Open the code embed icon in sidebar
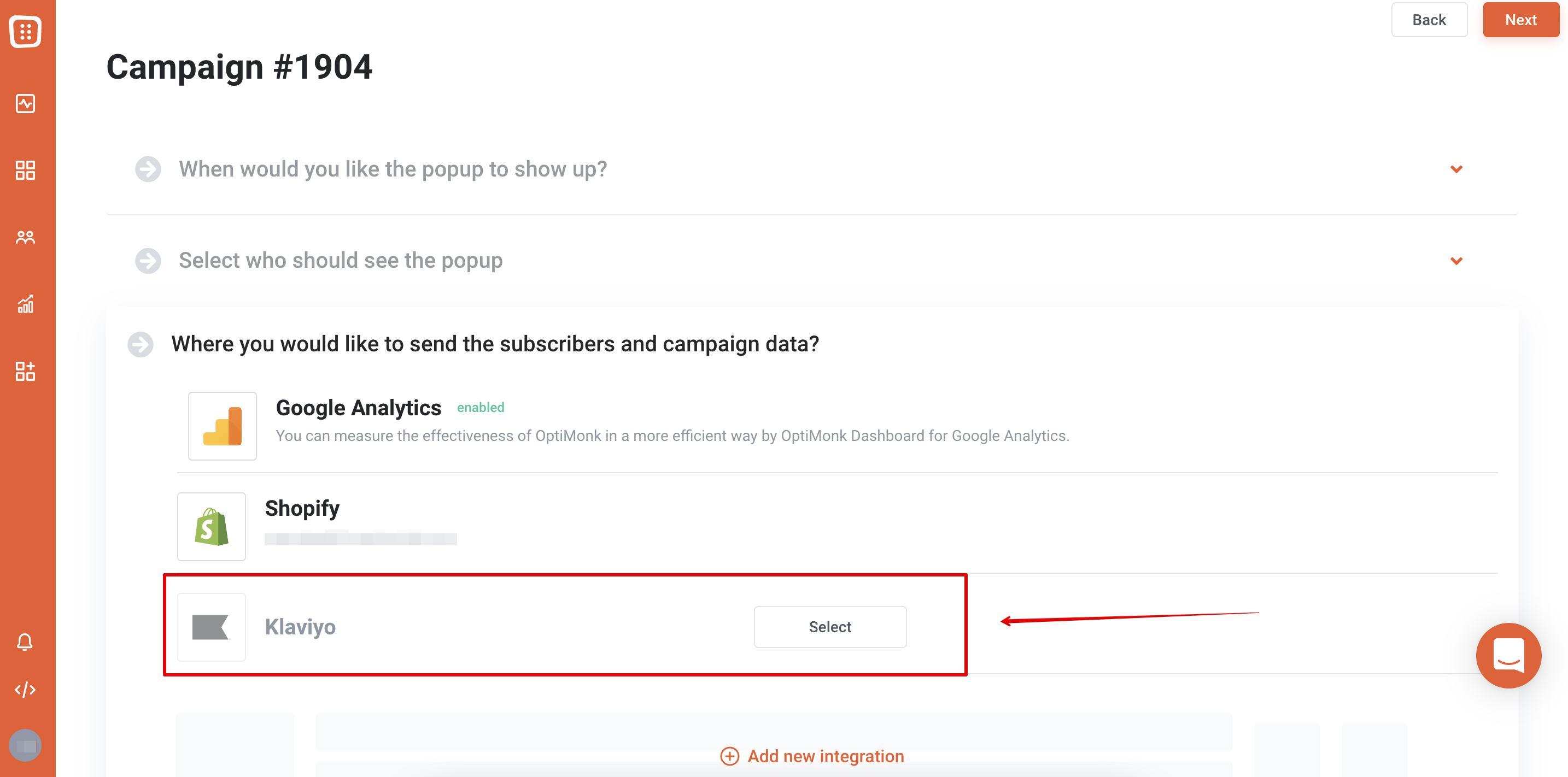 coord(25,690)
